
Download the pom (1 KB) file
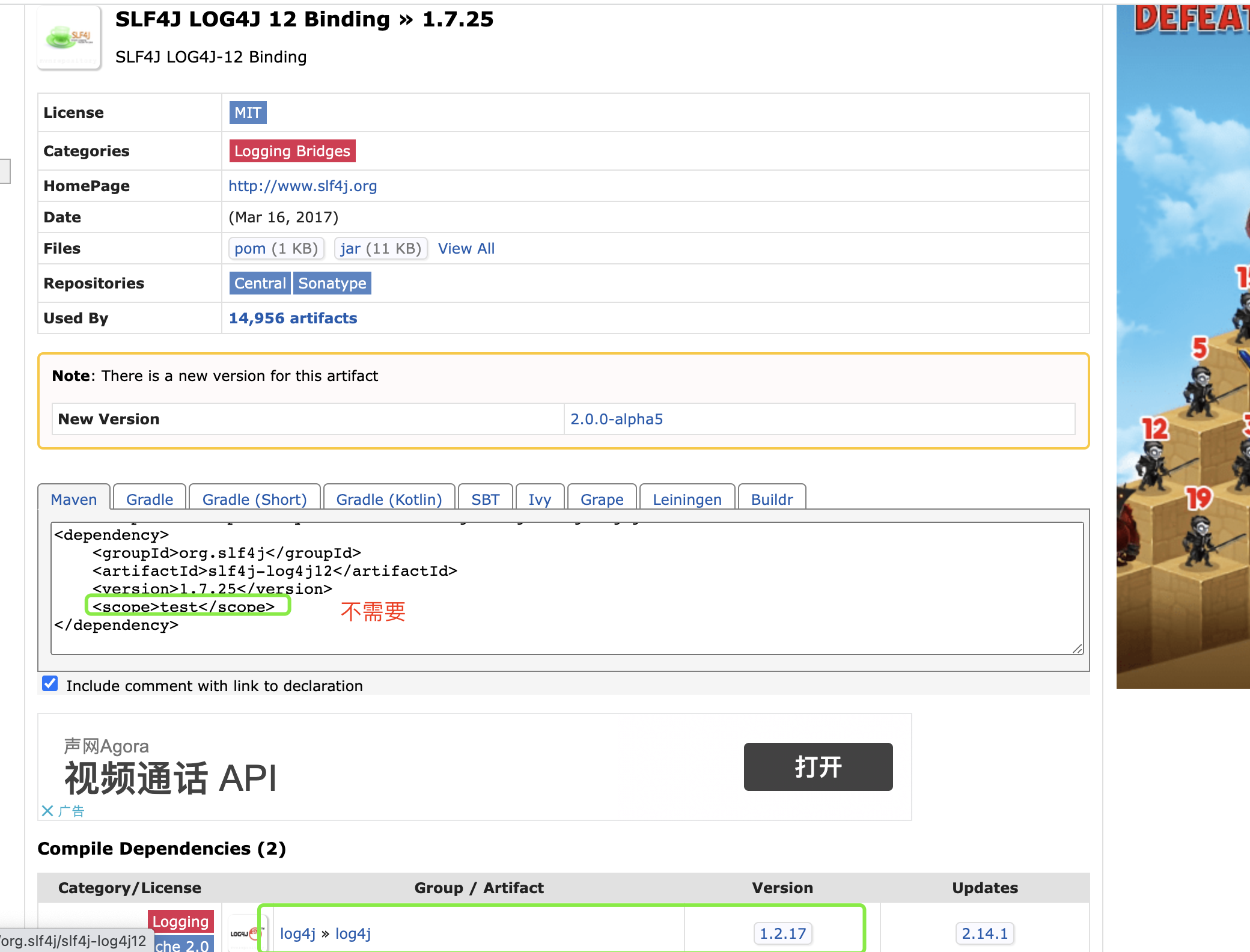coord(276,248)
